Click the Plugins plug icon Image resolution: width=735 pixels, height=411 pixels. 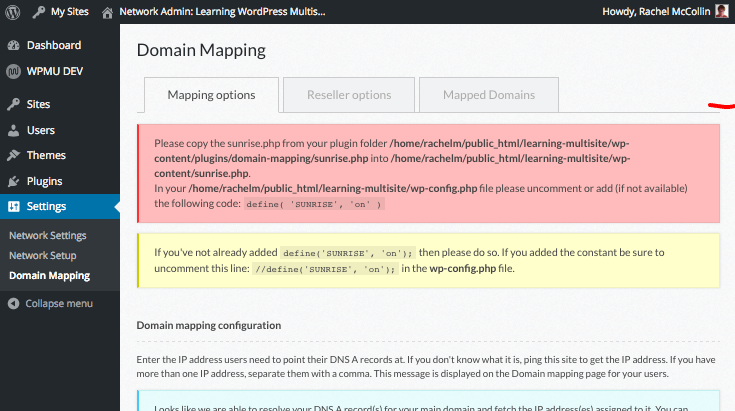point(14,181)
